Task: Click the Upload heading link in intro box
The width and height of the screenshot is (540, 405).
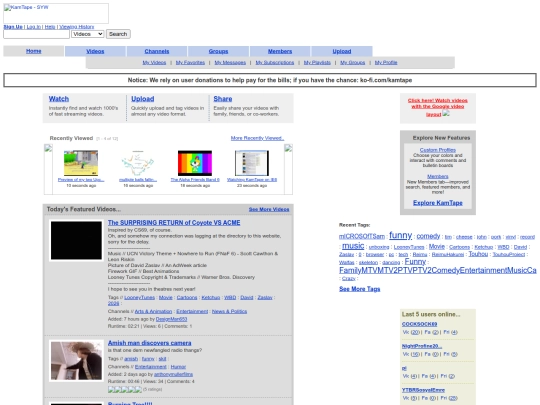Action: point(143,99)
